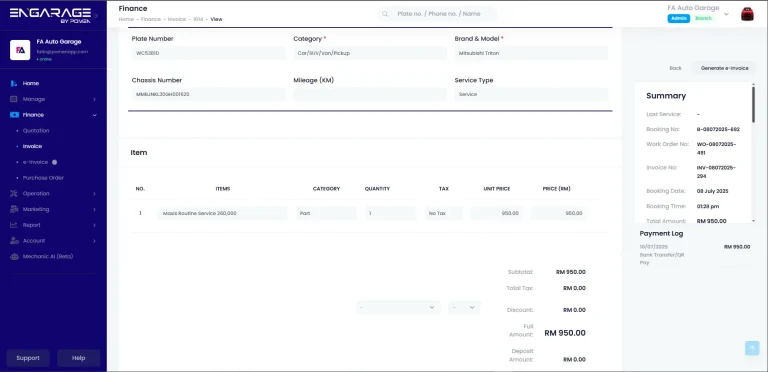Go to Home menu item
The height and width of the screenshot is (372, 768).
click(30, 84)
